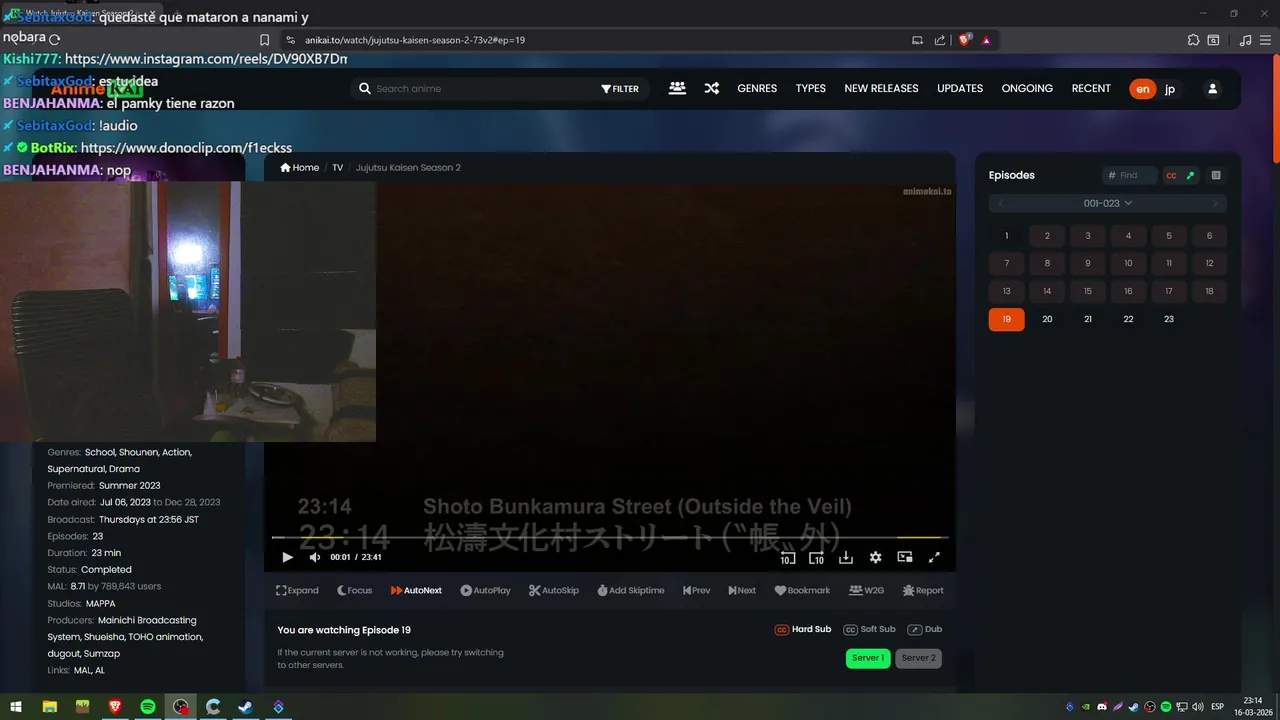Toggle the browser sidebar panel icon

(1213, 40)
